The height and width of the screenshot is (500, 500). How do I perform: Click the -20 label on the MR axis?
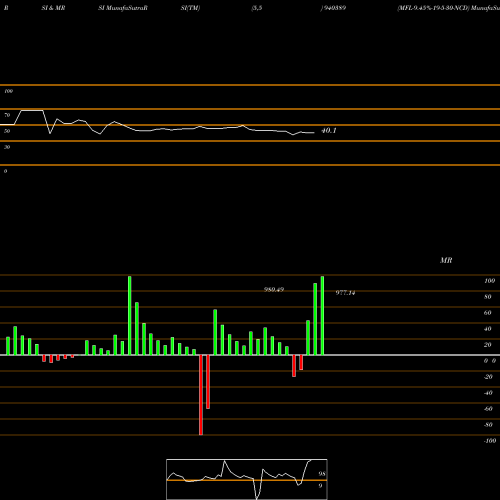coord(488,377)
